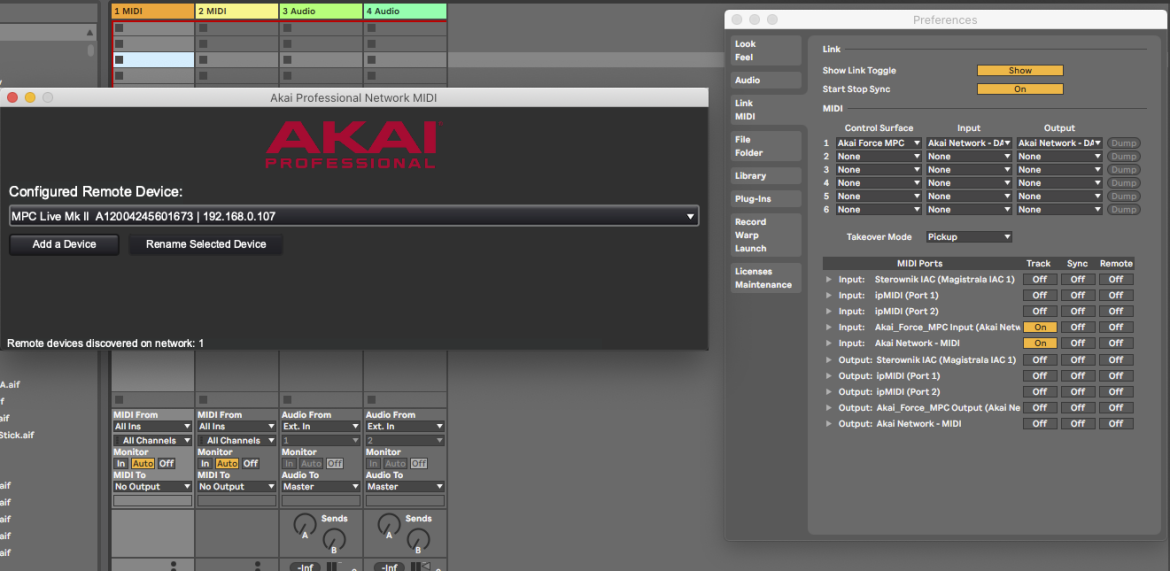Expand Input Akai_Force_MPC Input row
1170x571 pixels.
click(828, 327)
